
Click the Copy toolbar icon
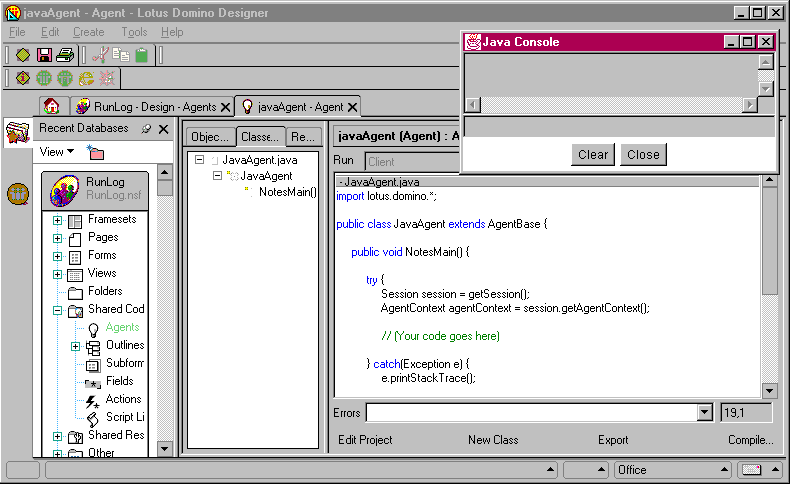tap(121, 54)
